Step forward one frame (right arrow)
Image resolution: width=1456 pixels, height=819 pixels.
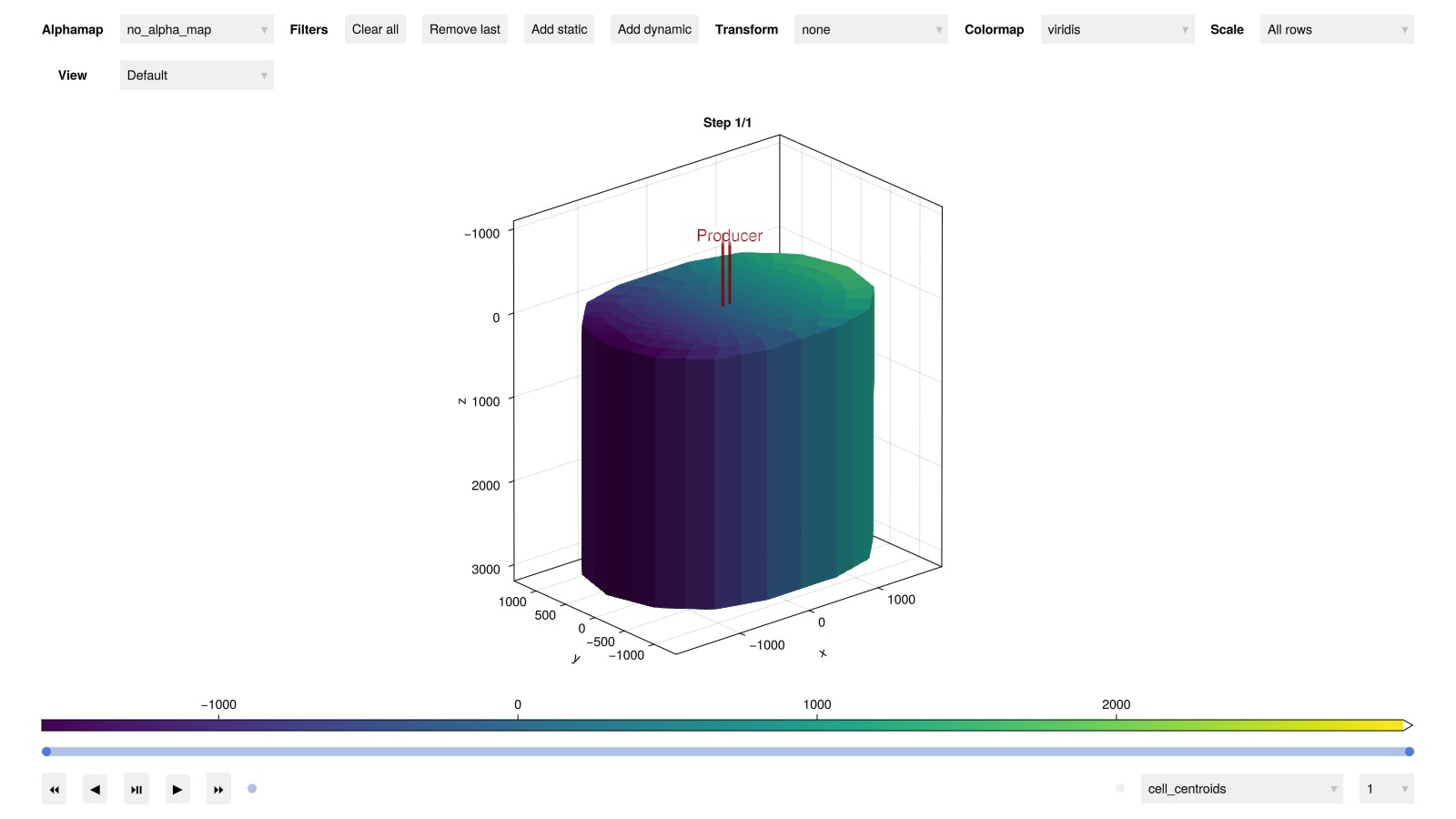pos(177,789)
